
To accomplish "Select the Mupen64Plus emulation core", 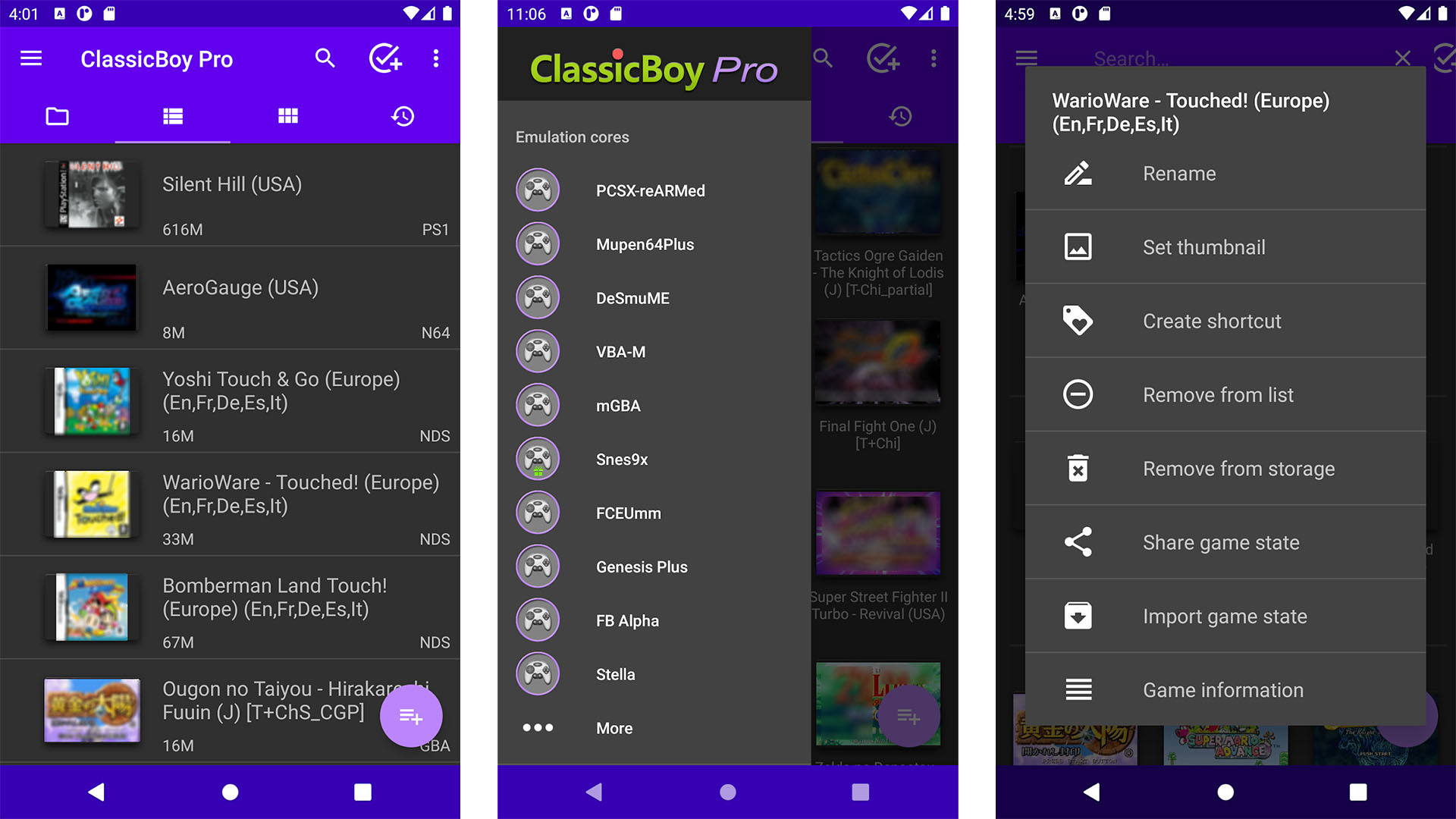I will 645,244.
